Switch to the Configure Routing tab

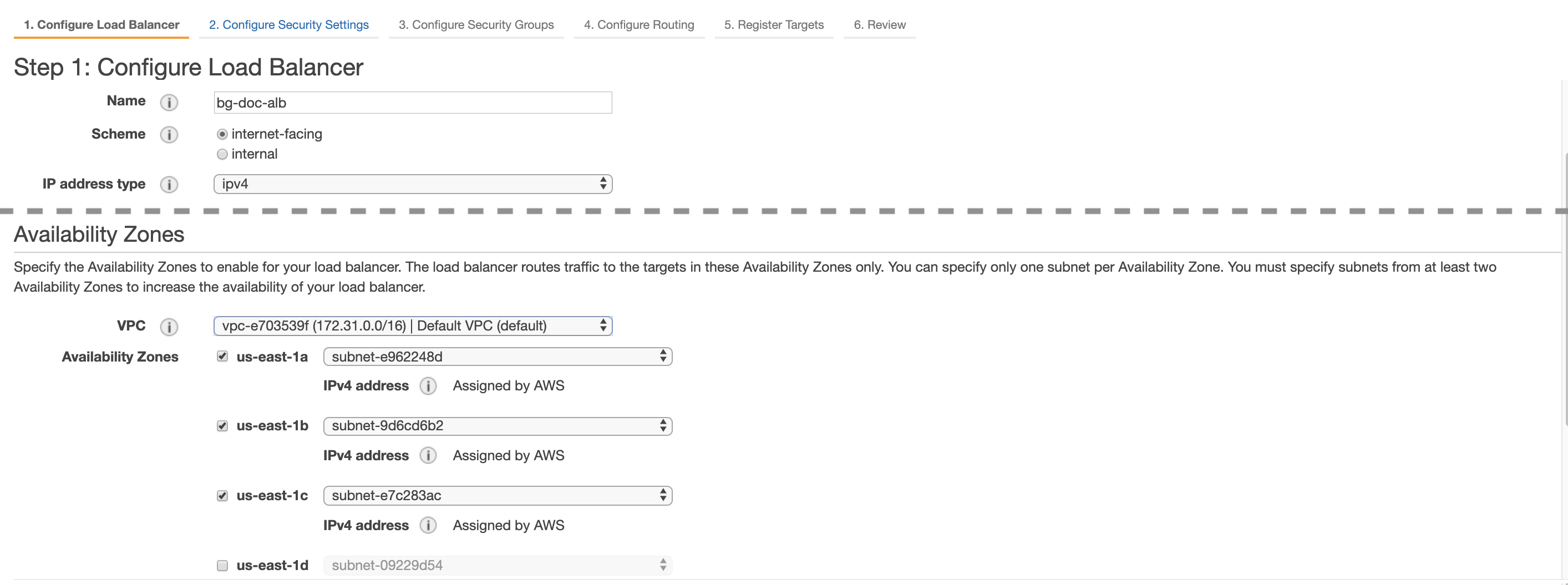click(638, 24)
